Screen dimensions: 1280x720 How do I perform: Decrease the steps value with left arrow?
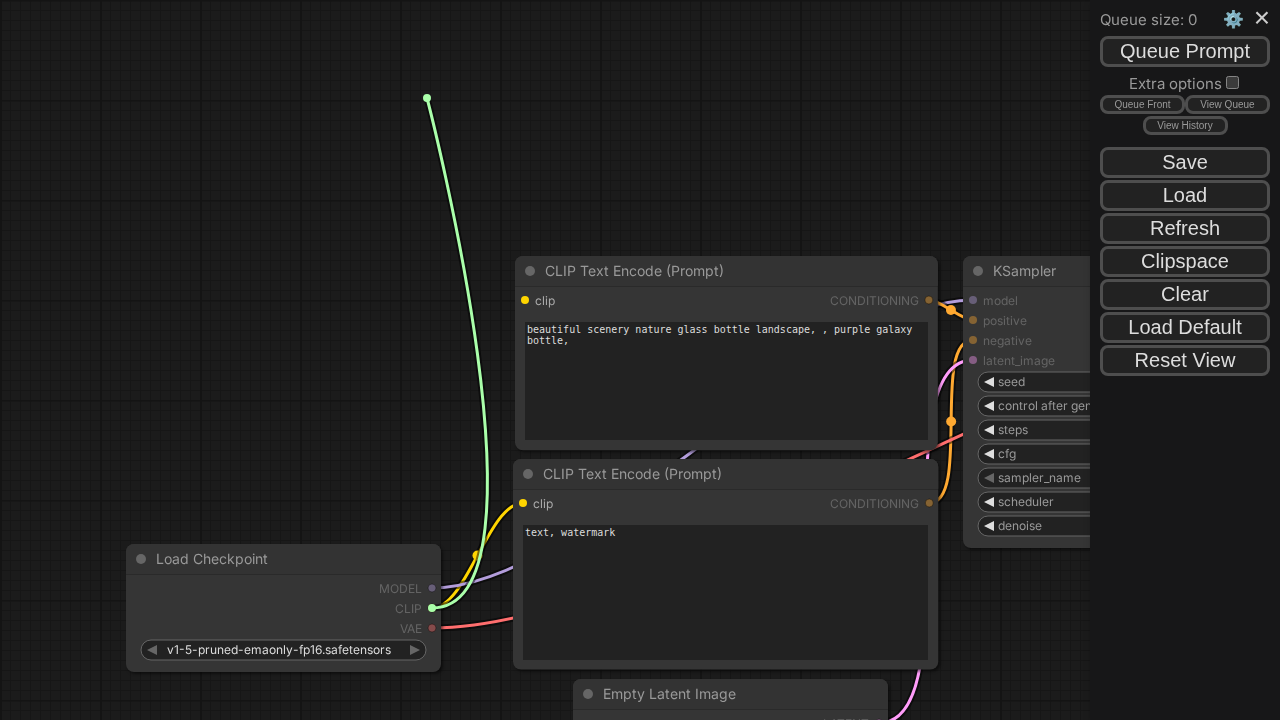coord(988,430)
